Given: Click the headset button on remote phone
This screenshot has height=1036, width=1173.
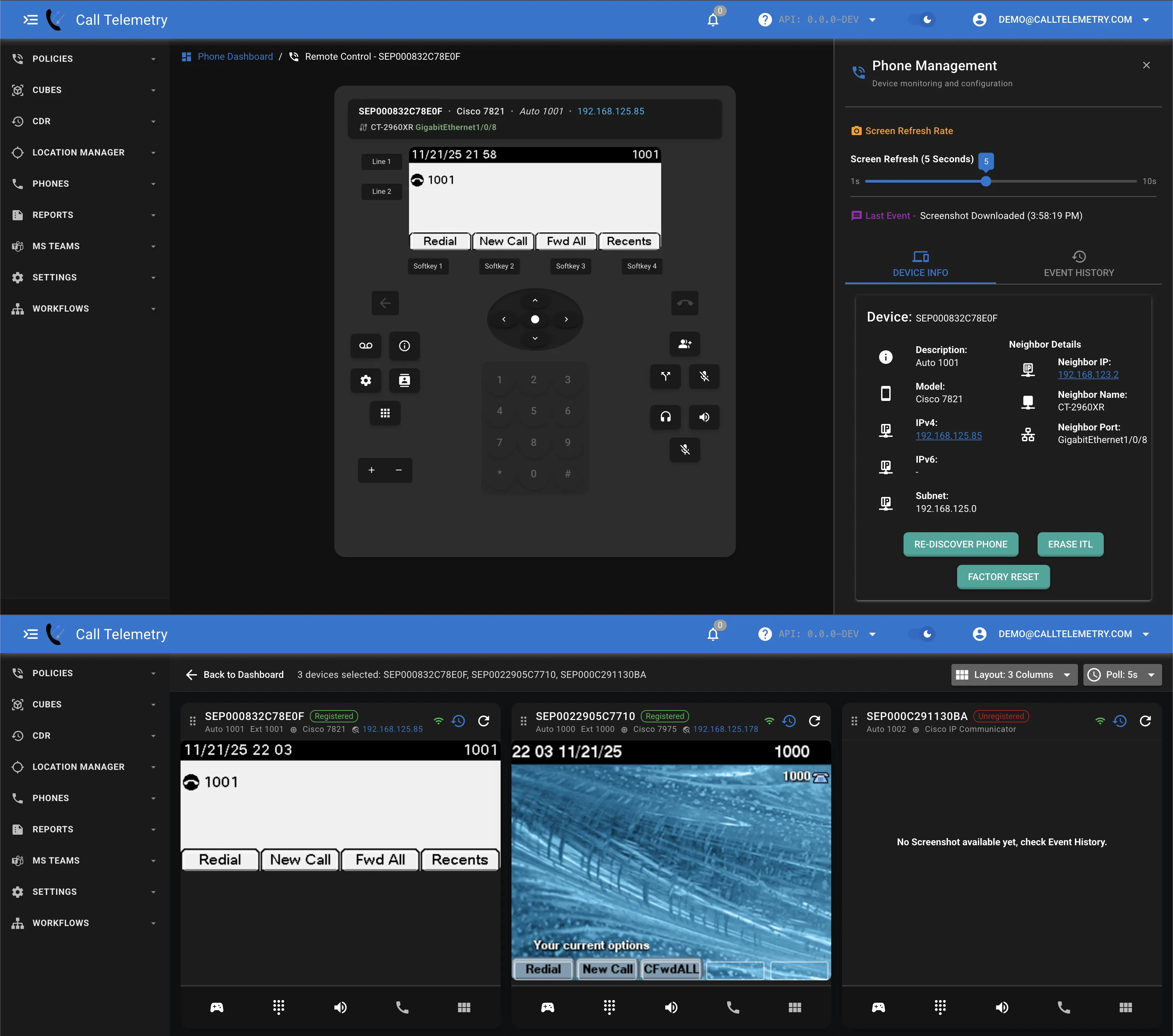Looking at the screenshot, I should [x=665, y=417].
